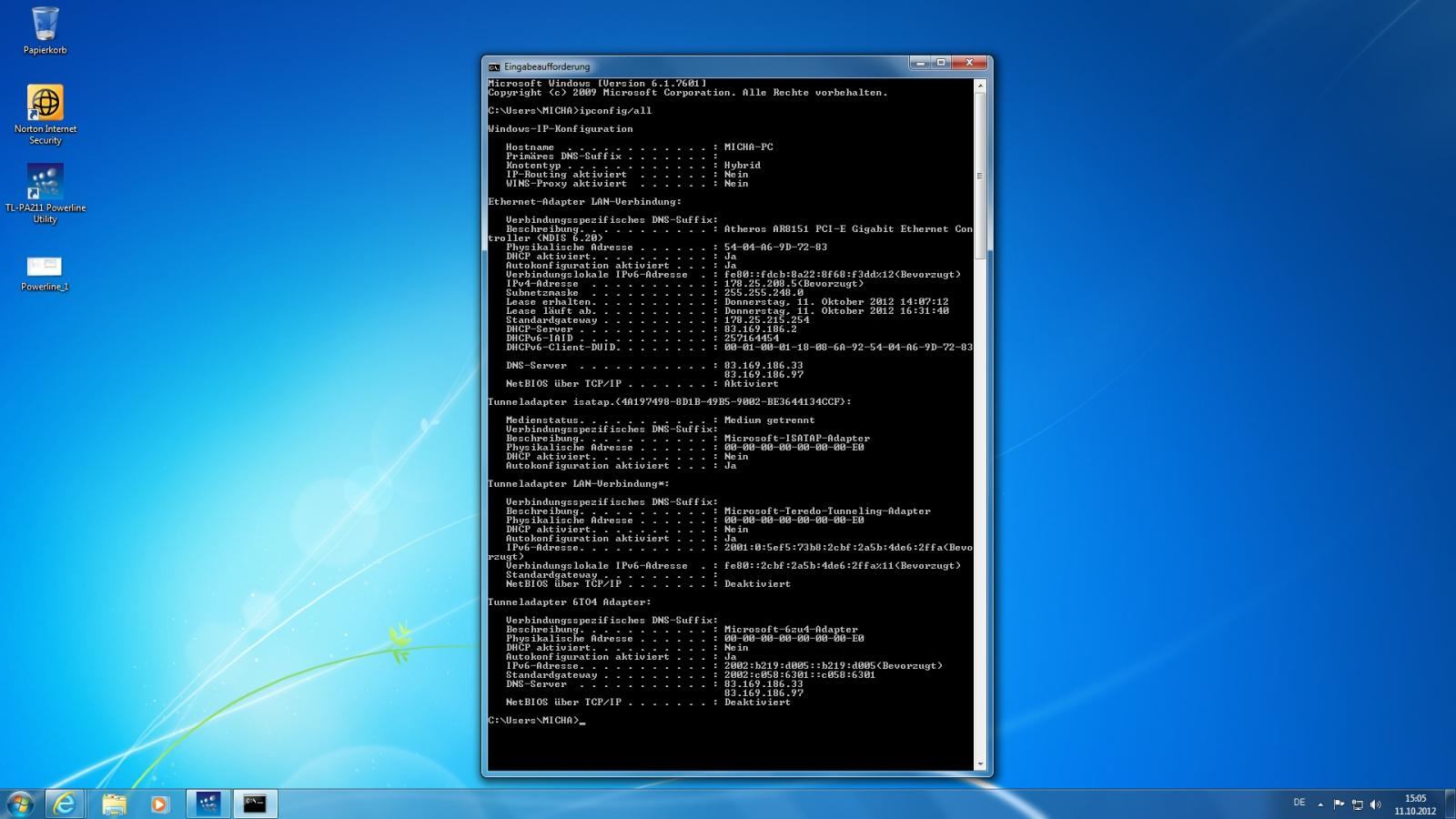
Task: Open the command prompt title bar system icon
Action: point(494,67)
